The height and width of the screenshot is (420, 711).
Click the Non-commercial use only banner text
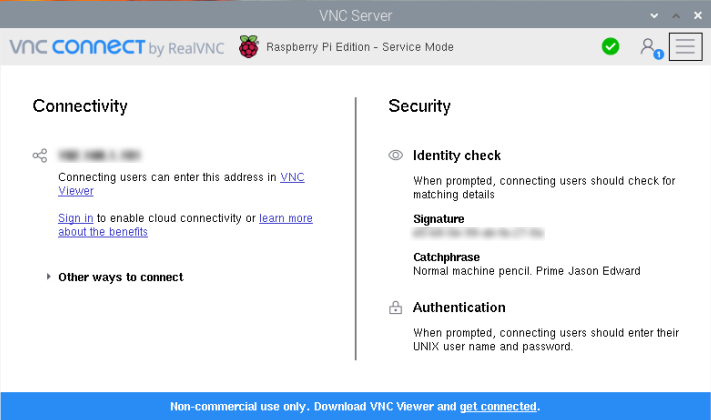355,406
